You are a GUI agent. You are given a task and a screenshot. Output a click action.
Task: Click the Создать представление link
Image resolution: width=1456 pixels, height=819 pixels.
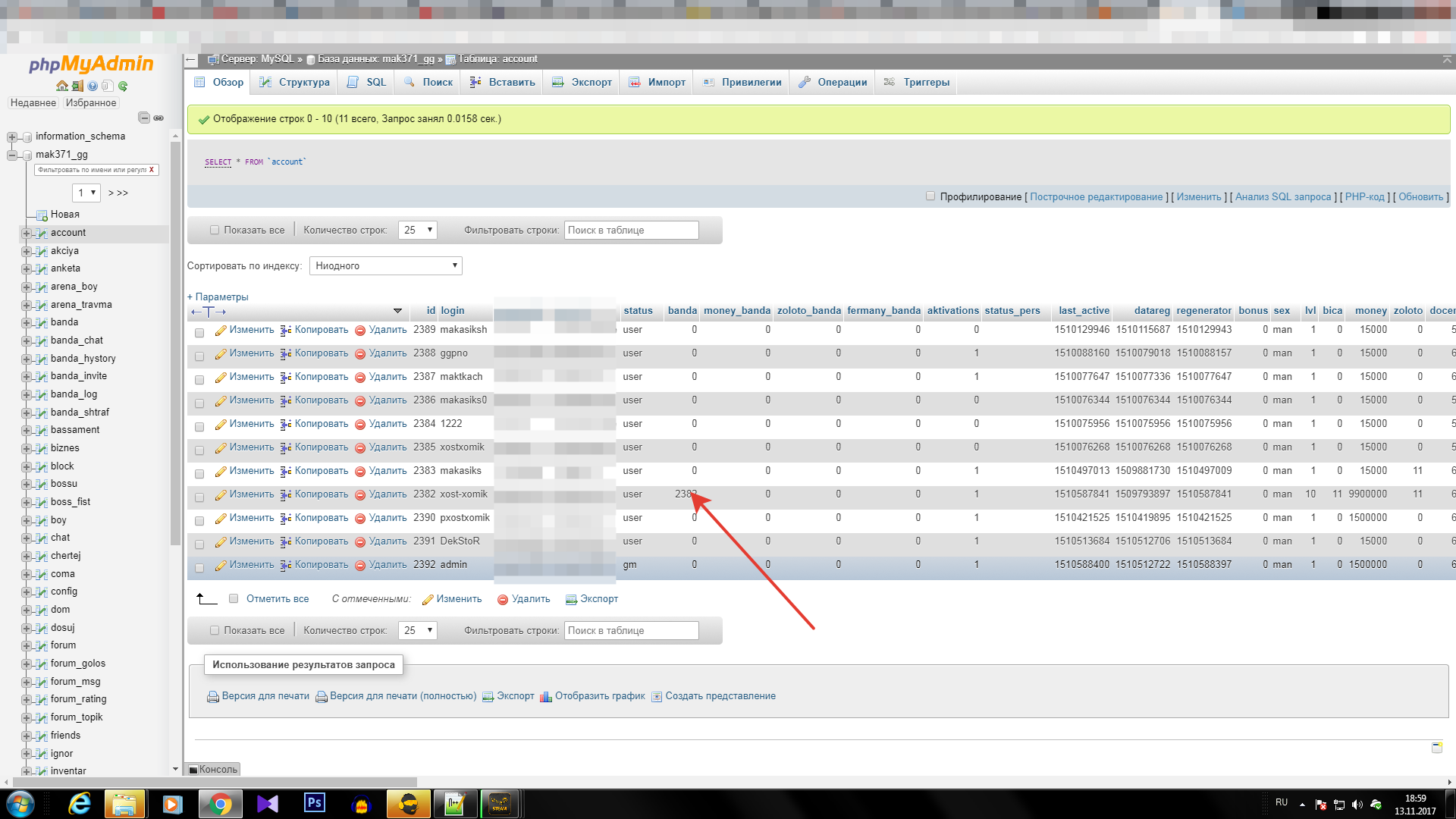pyautogui.click(x=720, y=696)
